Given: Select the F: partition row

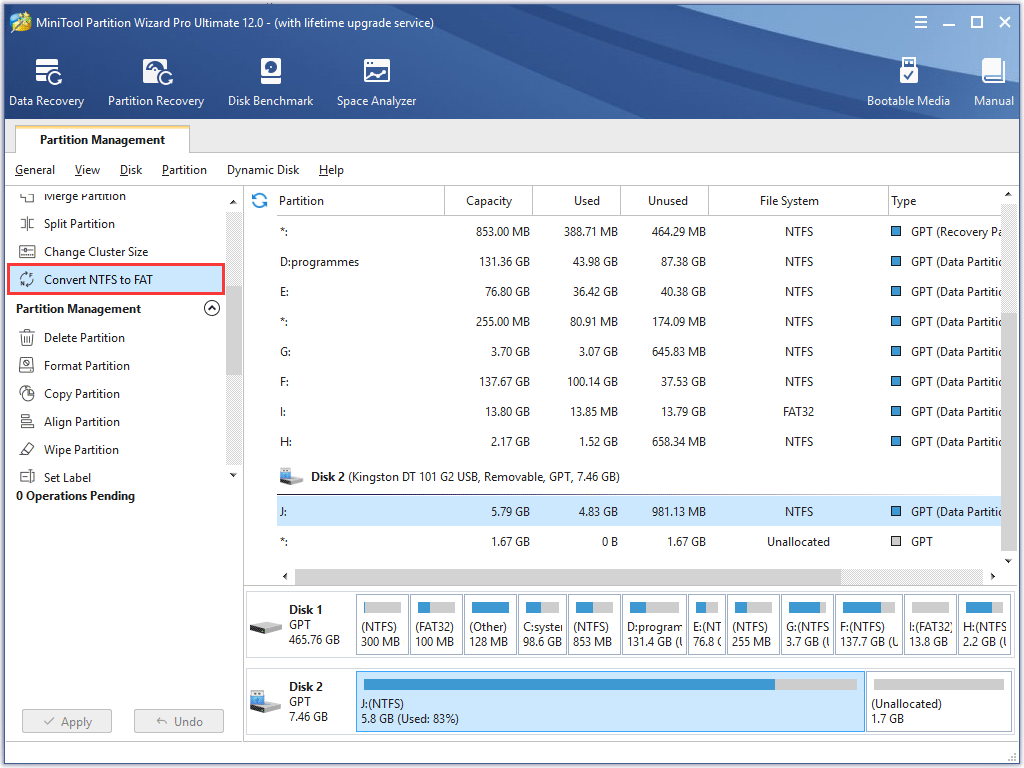Looking at the screenshot, I should click(639, 382).
